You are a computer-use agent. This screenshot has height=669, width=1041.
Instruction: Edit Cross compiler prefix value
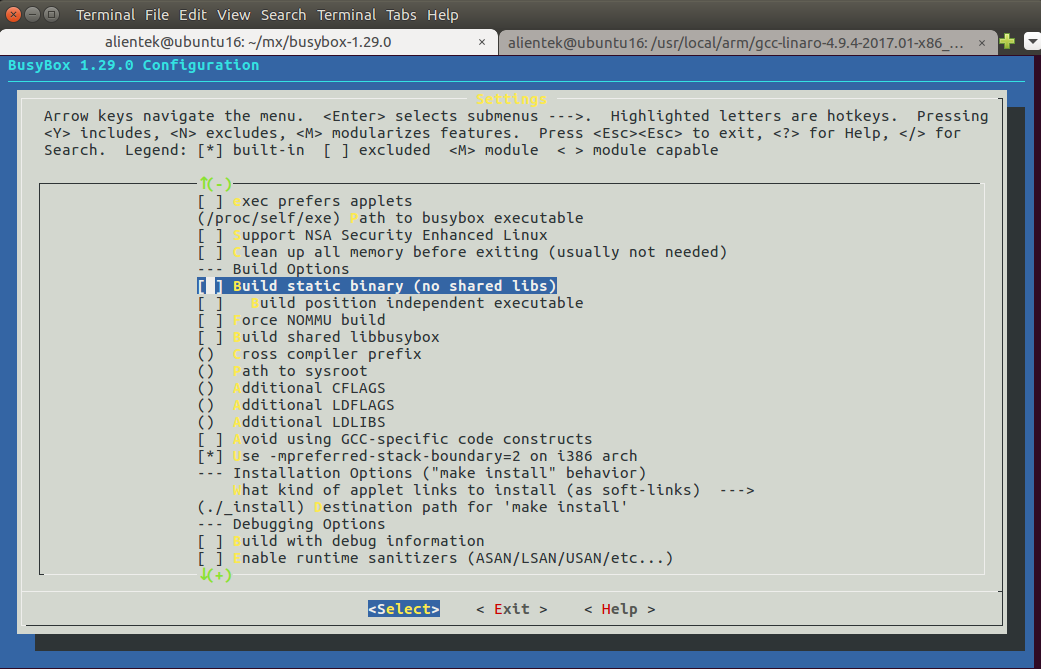point(309,354)
